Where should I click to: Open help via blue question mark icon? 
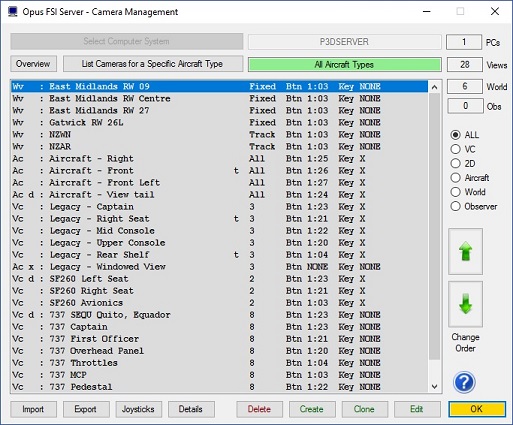[464, 382]
